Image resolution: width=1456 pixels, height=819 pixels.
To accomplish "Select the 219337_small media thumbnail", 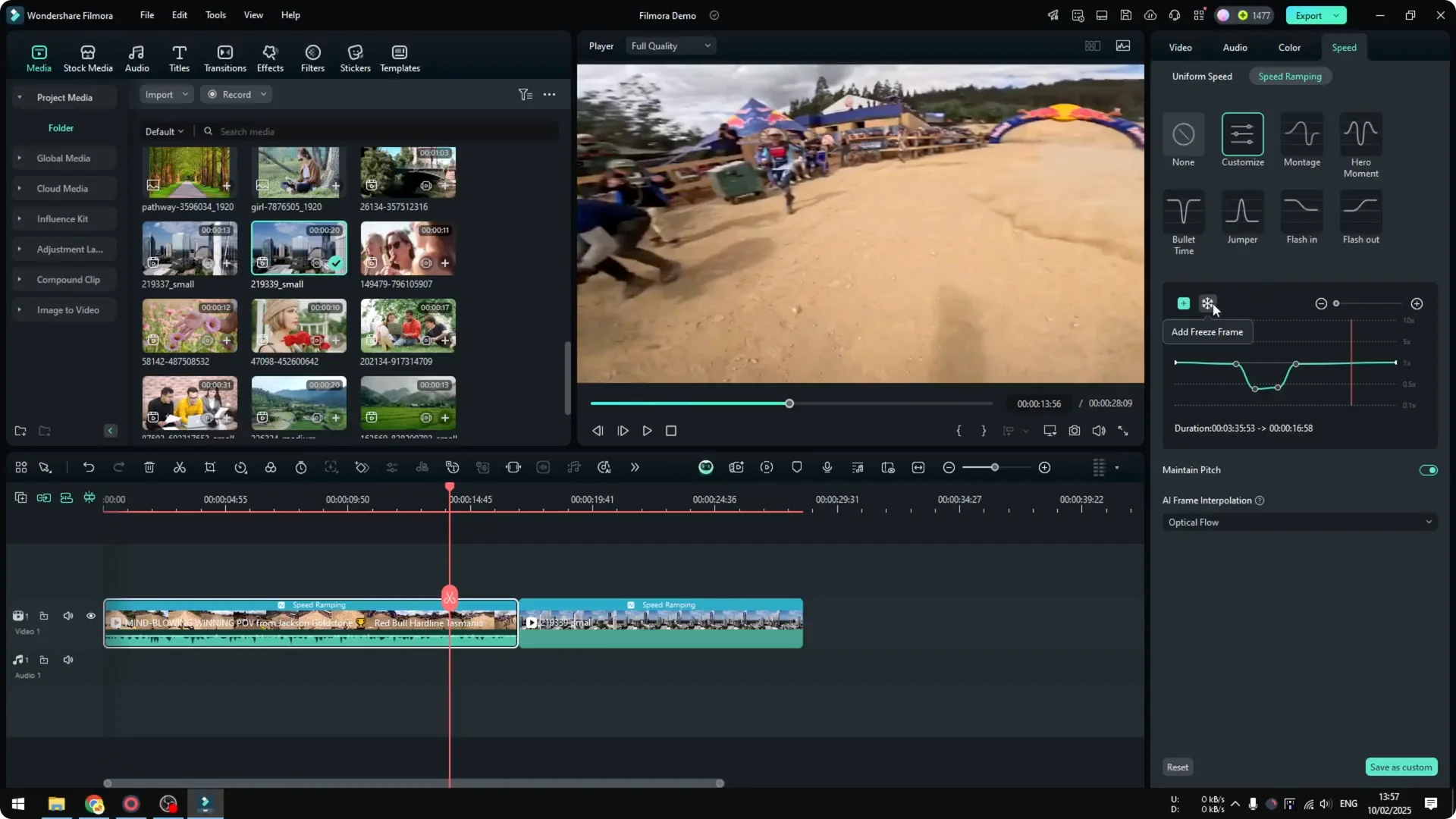I will (188, 248).
